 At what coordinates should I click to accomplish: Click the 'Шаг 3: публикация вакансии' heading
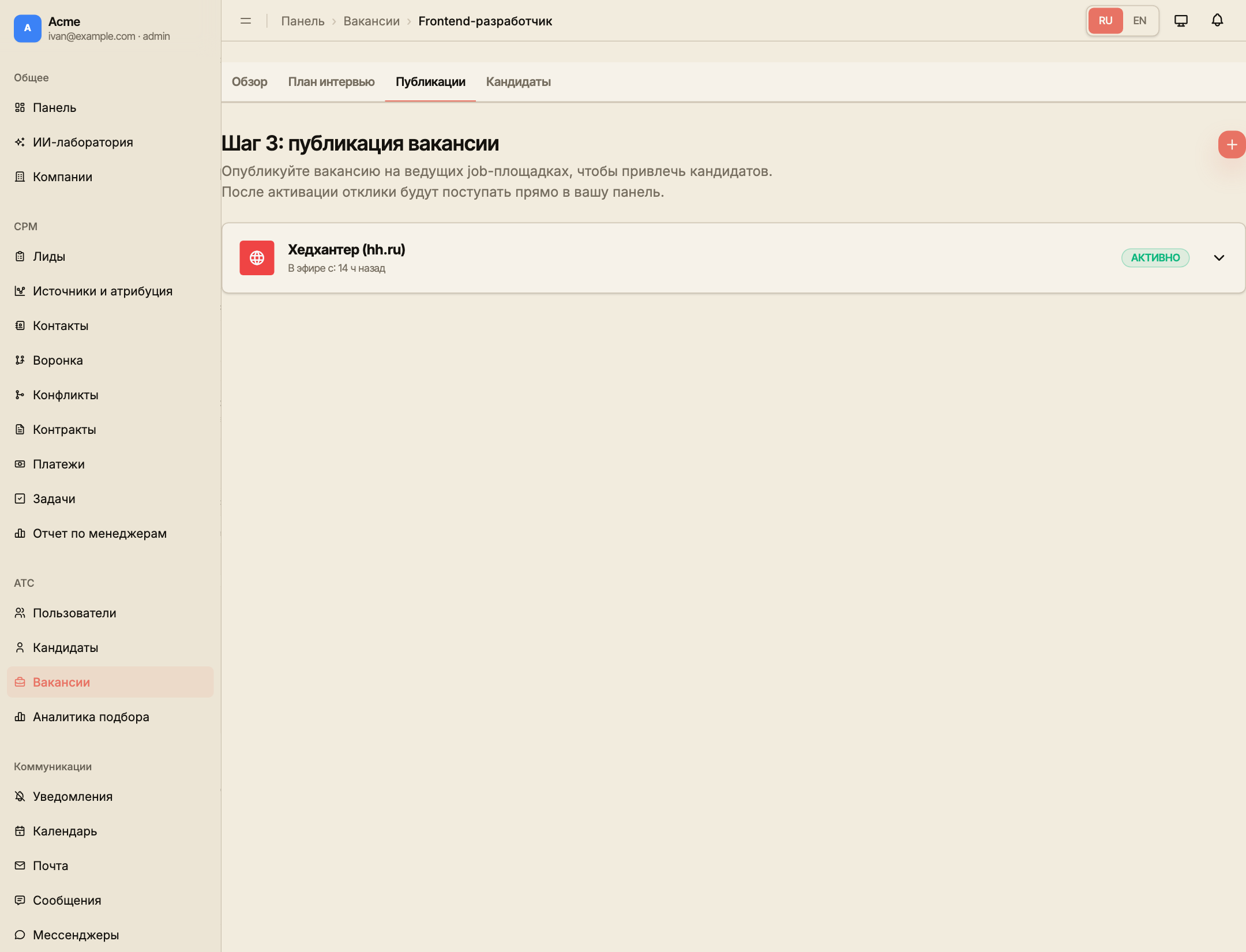[361, 144]
